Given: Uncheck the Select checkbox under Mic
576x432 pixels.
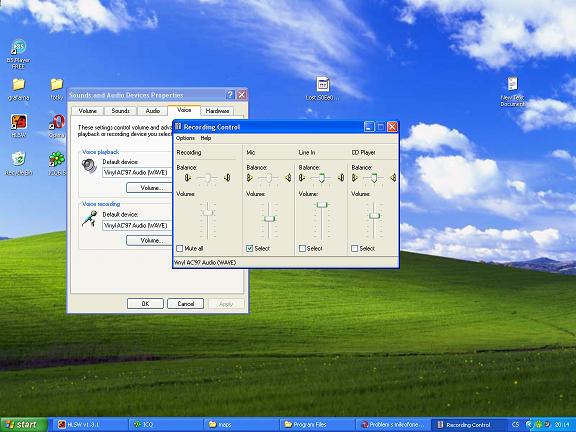Looking at the screenshot, I should (249, 249).
